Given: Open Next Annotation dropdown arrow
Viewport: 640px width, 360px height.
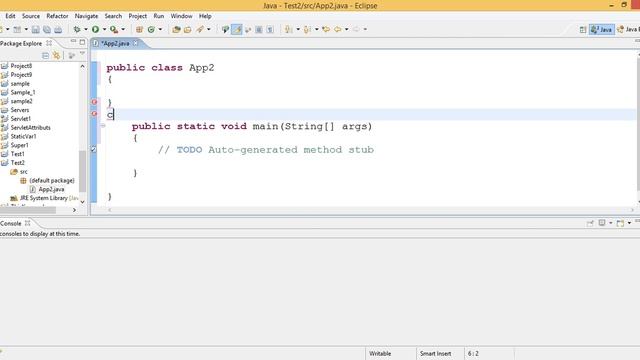Looking at the screenshot, I should pyautogui.click(x=298, y=29).
